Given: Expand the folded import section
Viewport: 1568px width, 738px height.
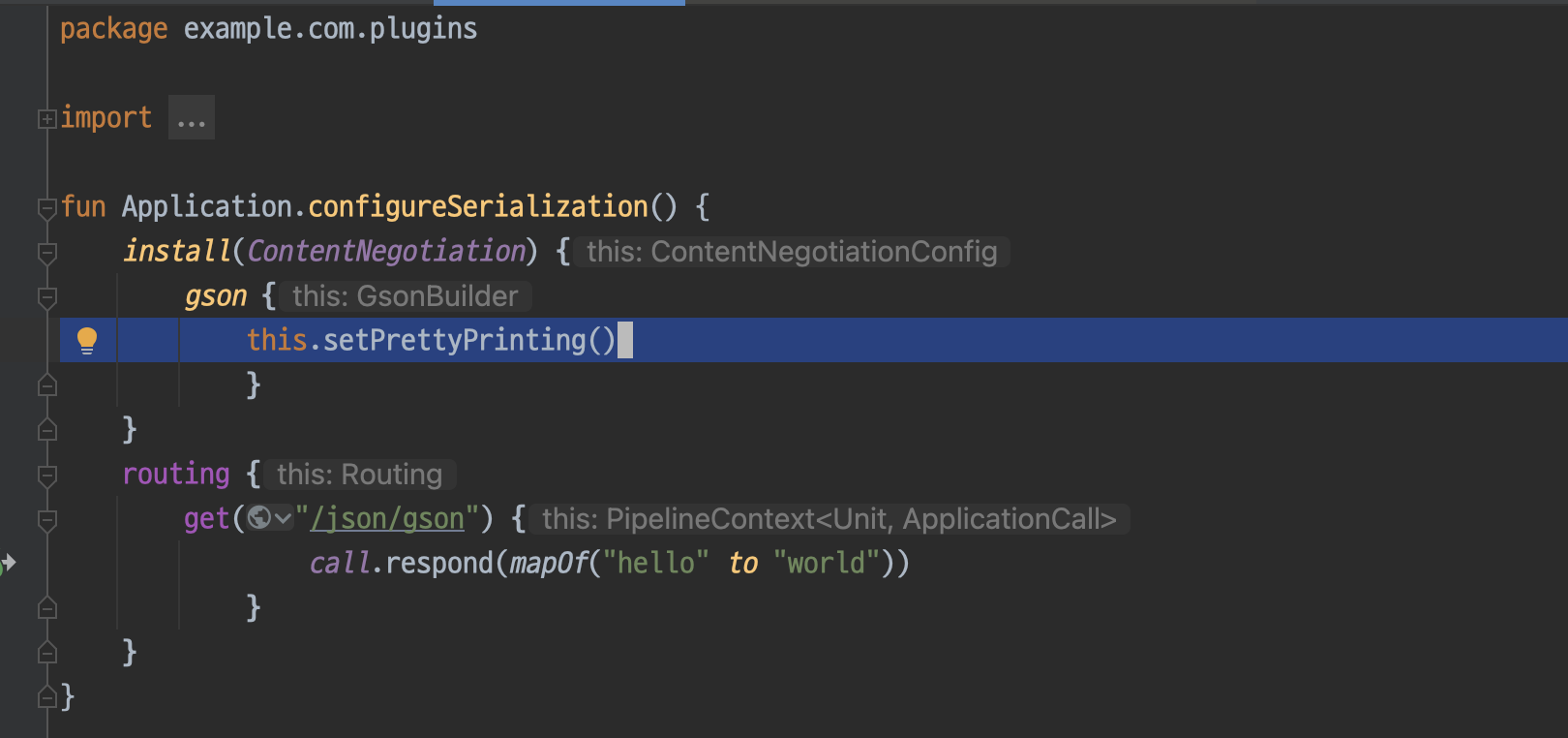Looking at the screenshot, I should pyautogui.click(x=46, y=119).
